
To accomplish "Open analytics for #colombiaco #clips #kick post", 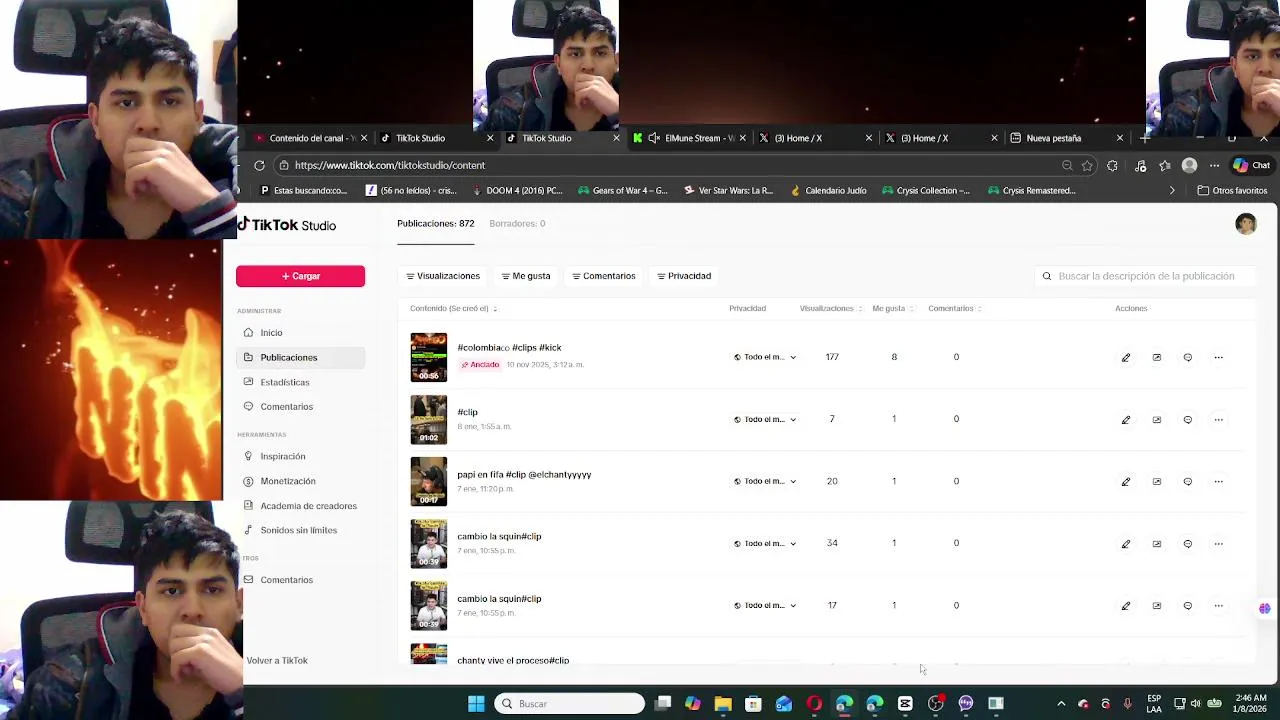I will tap(1157, 357).
